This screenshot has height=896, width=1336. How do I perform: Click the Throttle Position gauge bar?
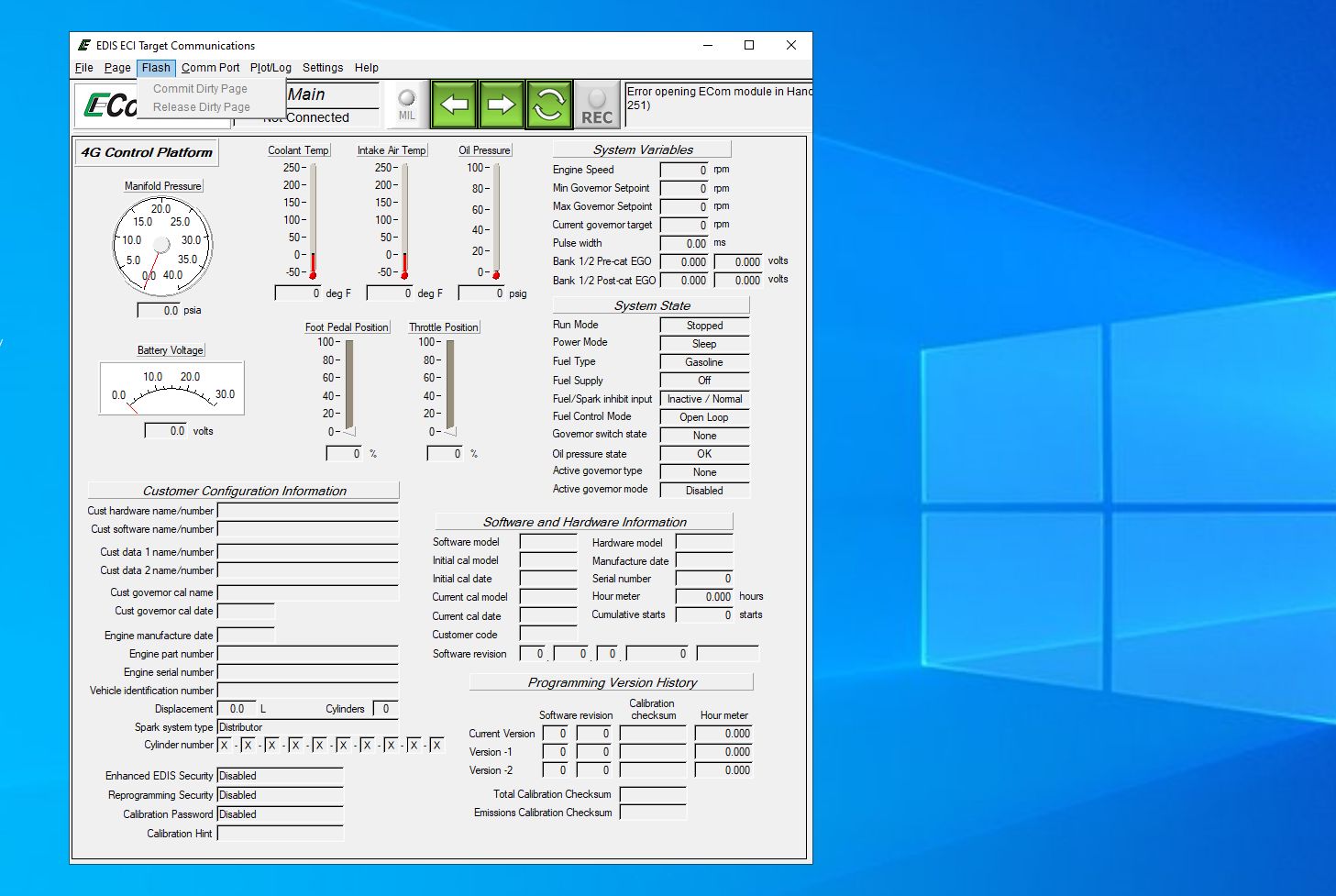point(450,386)
